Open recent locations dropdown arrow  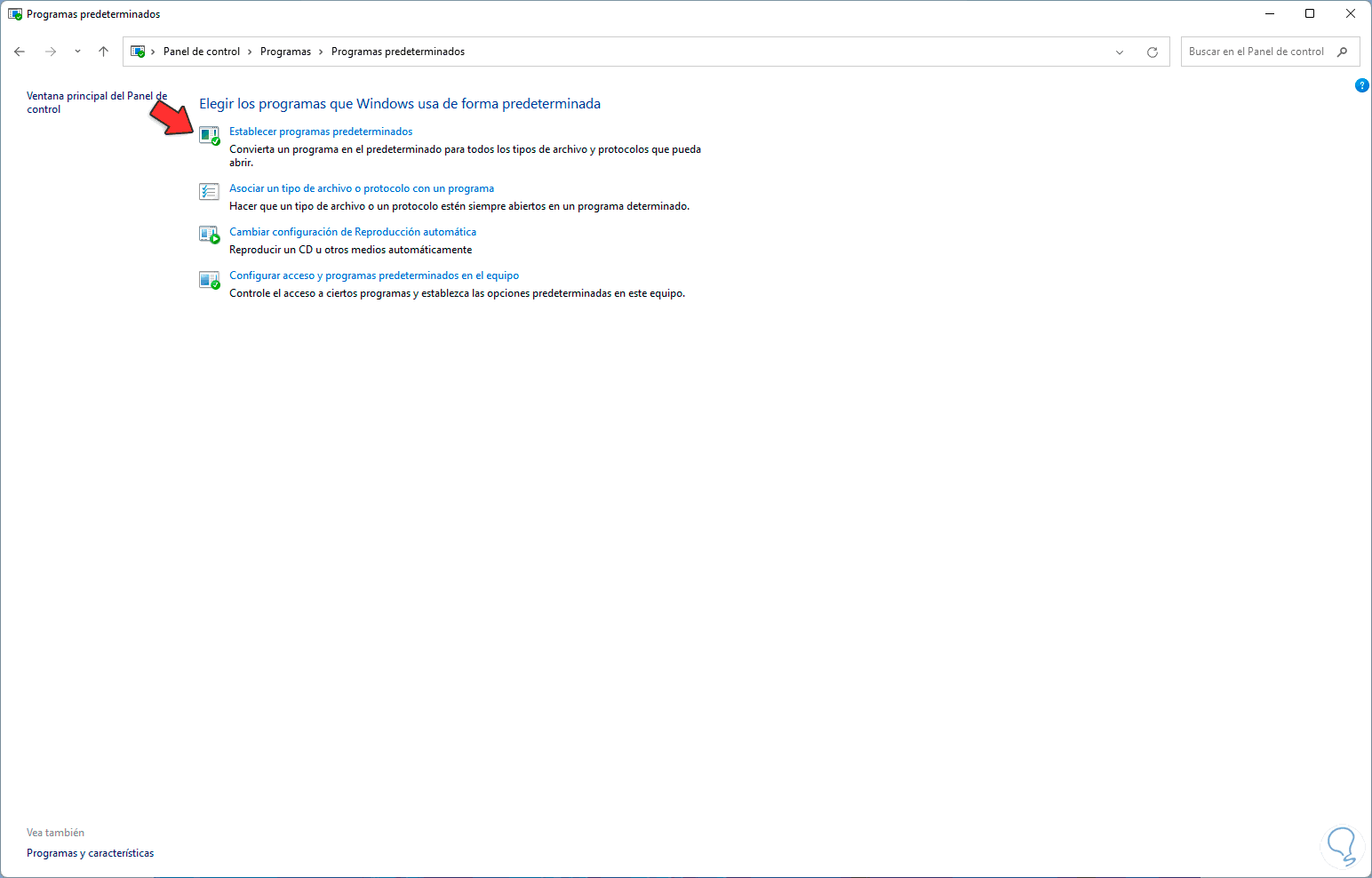[x=77, y=52]
